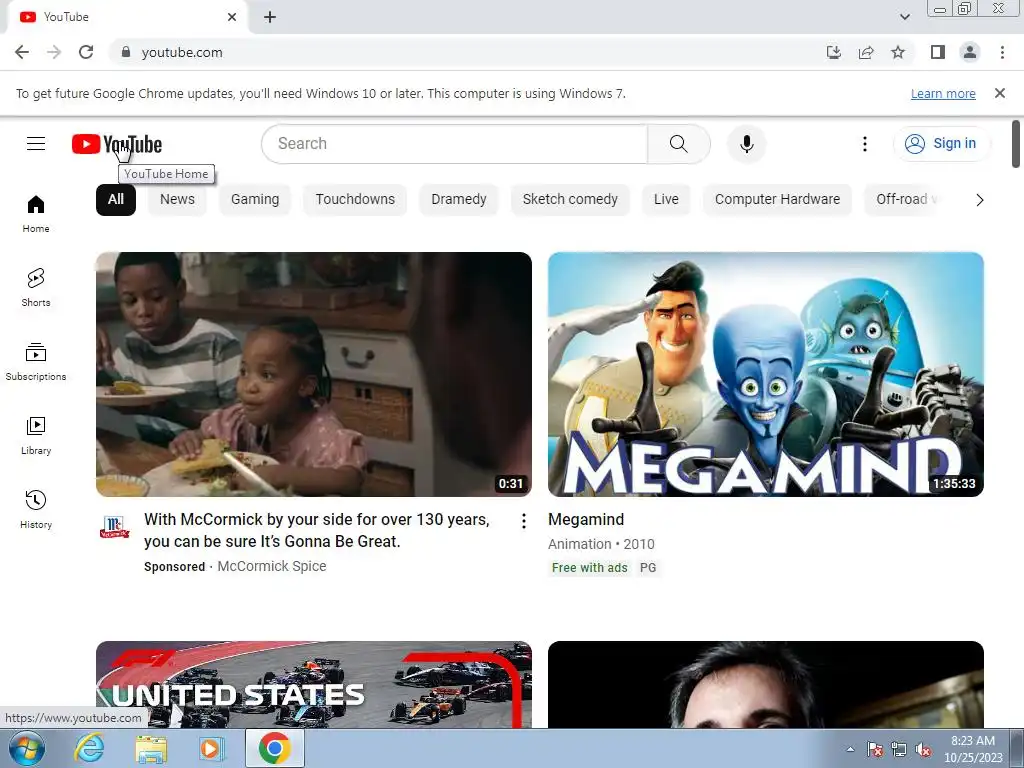Screen dimensions: 1024x768
Task: Open the McCormick ad video thumbnail
Action: [313, 374]
